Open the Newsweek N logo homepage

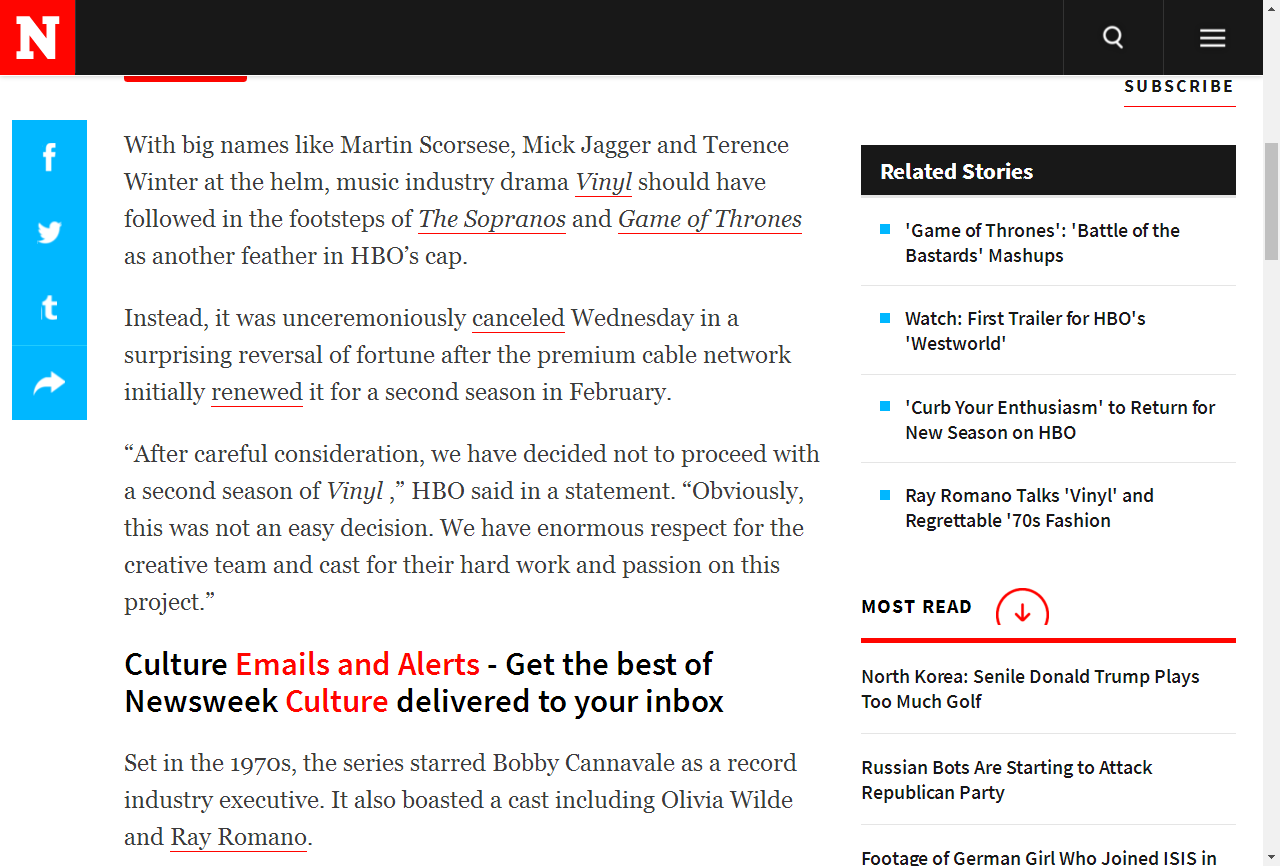37,37
